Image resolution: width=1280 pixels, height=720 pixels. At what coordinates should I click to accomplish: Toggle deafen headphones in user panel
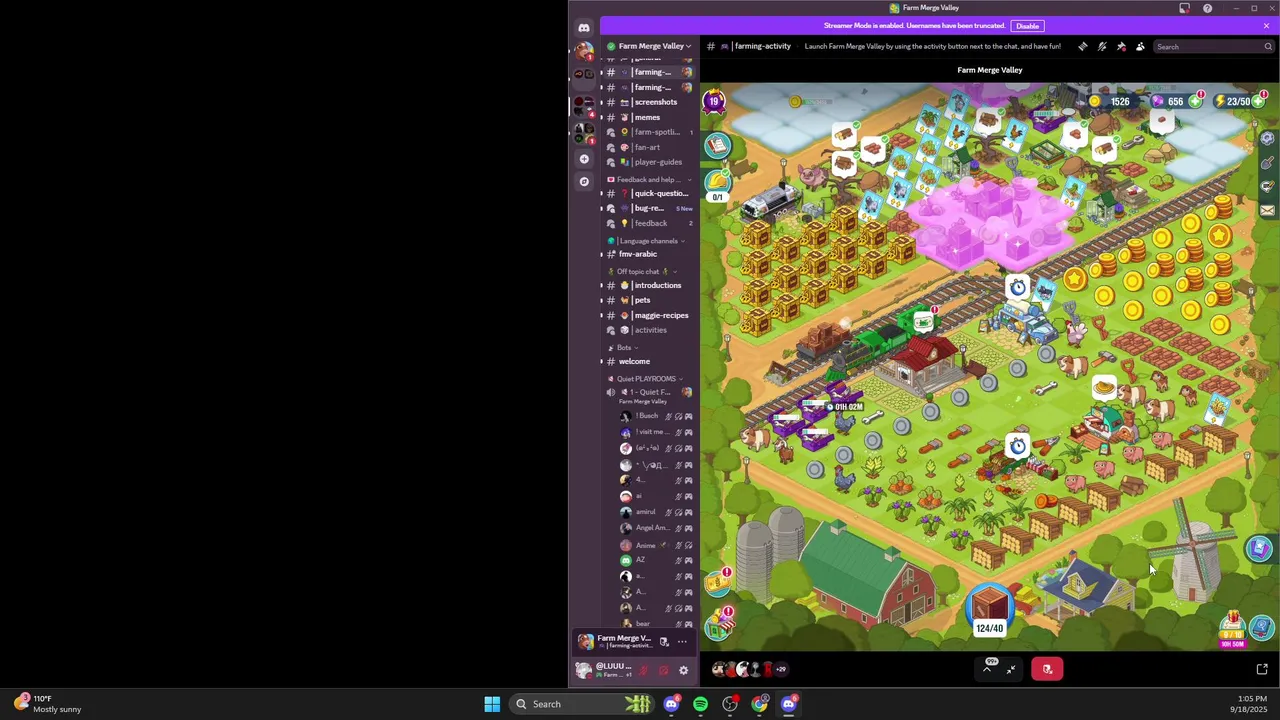coord(663,670)
